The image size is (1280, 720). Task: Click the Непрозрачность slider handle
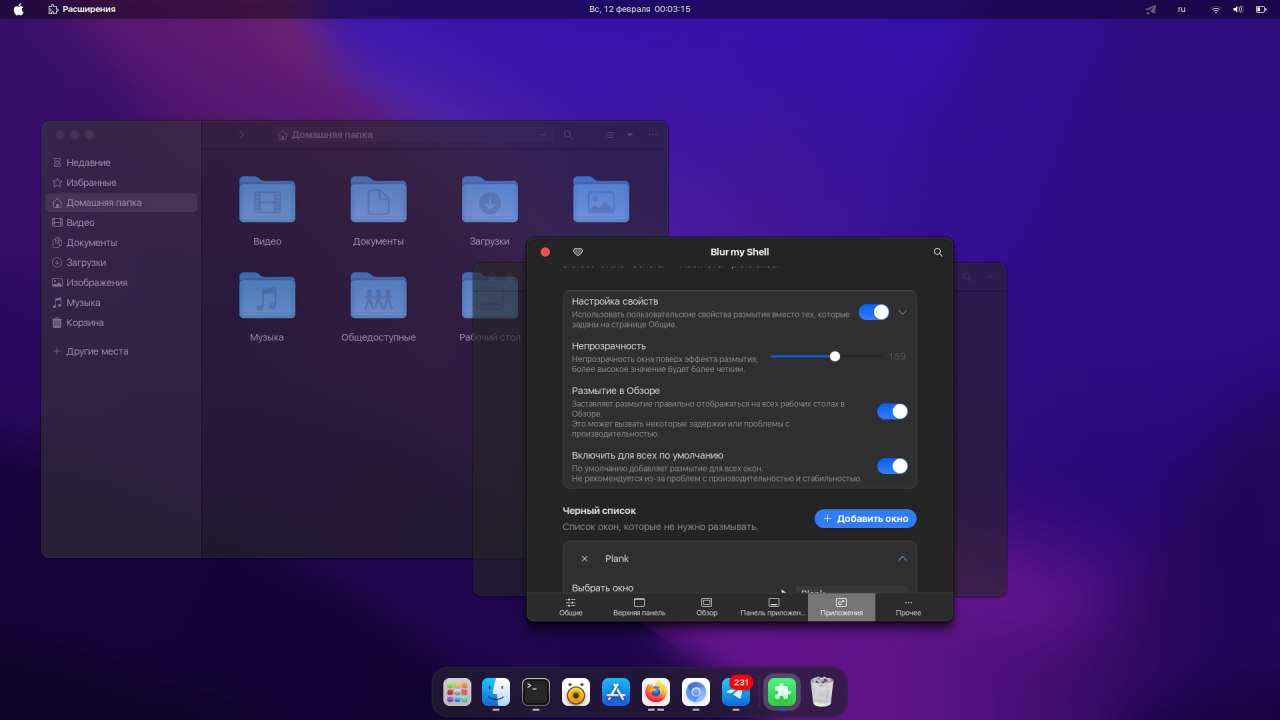tap(835, 356)
